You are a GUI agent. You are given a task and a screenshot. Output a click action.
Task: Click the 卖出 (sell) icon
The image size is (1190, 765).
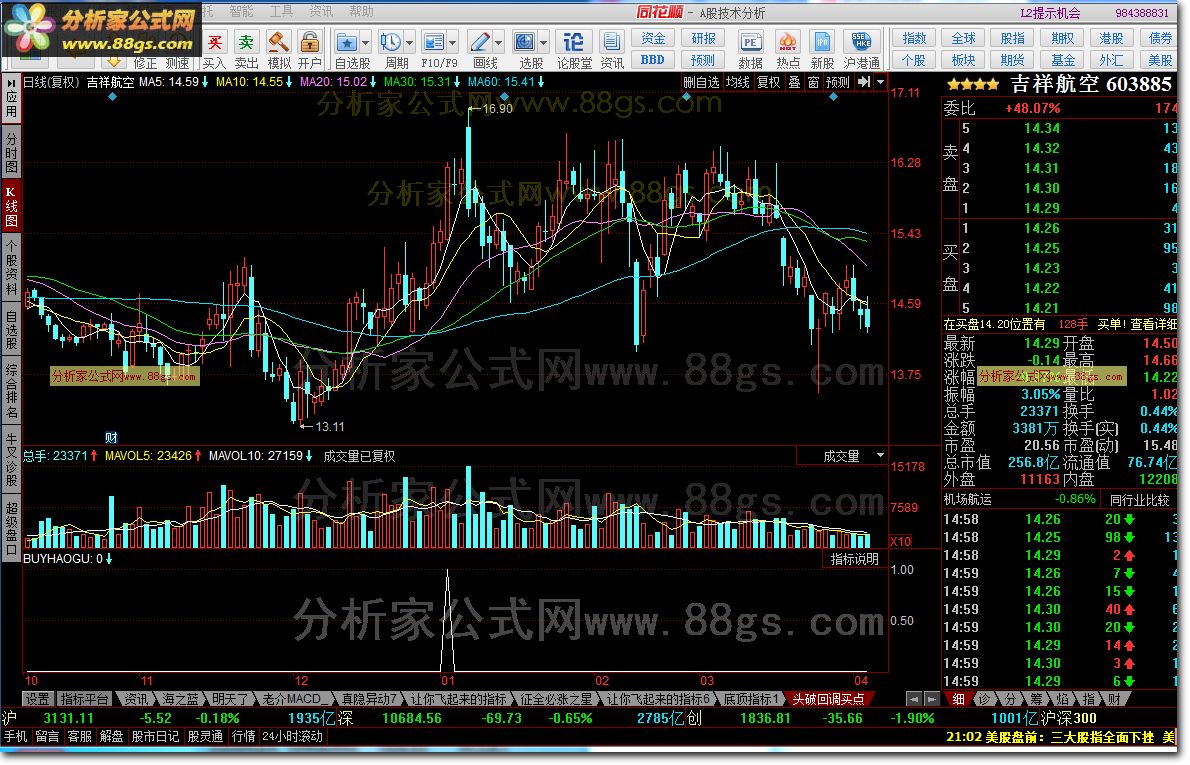pyautogui.click(x=246, y=42)
